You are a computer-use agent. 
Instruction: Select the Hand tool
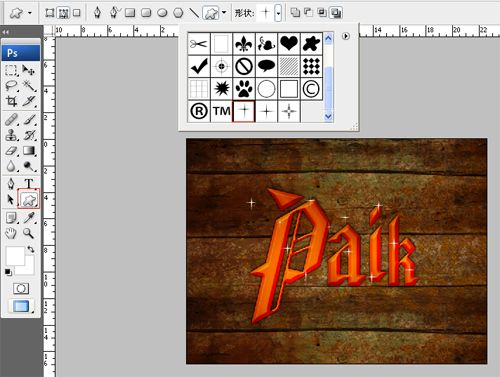coord(11,233)
